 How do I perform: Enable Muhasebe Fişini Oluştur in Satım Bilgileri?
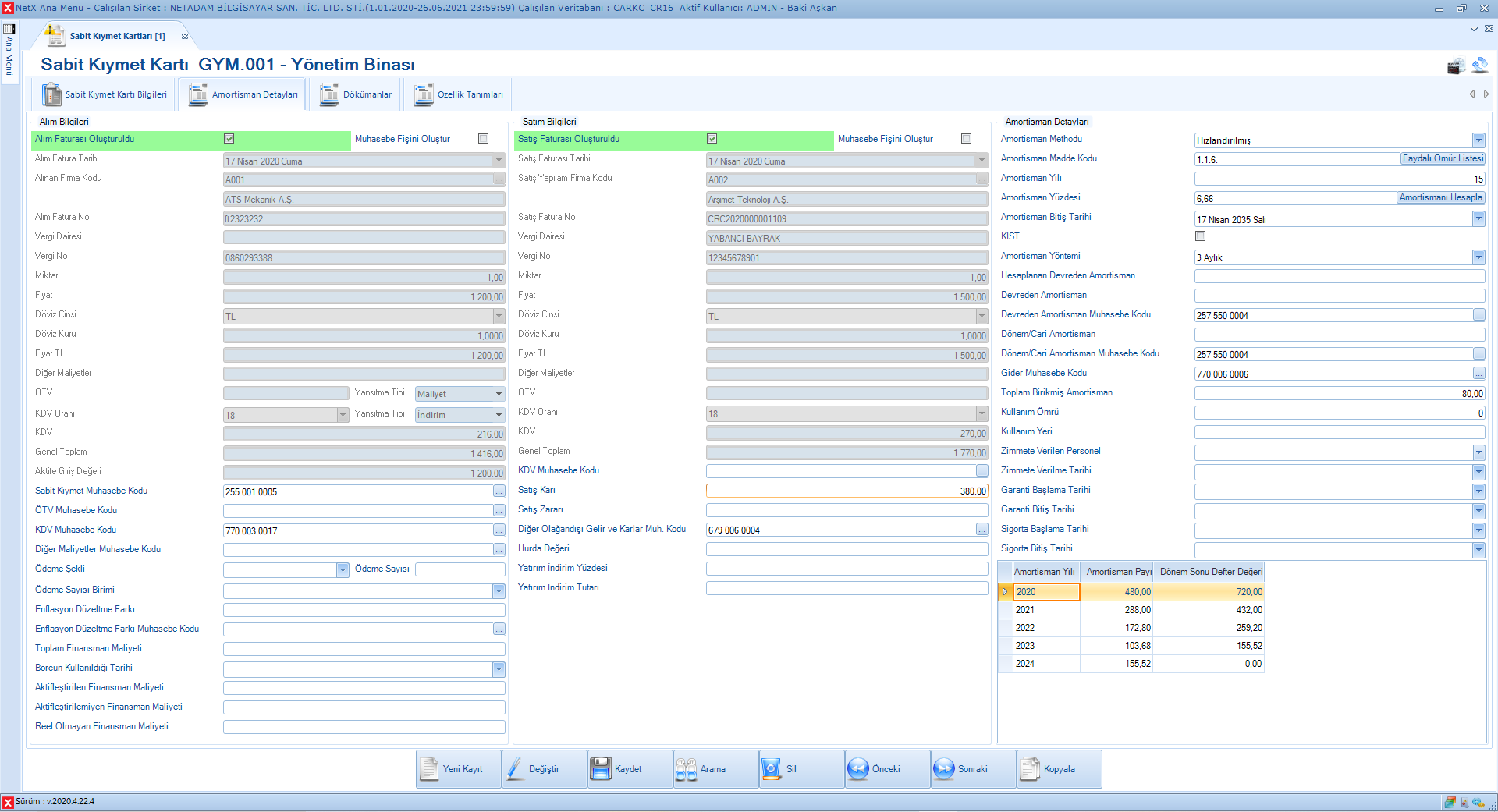coord(966,139)
